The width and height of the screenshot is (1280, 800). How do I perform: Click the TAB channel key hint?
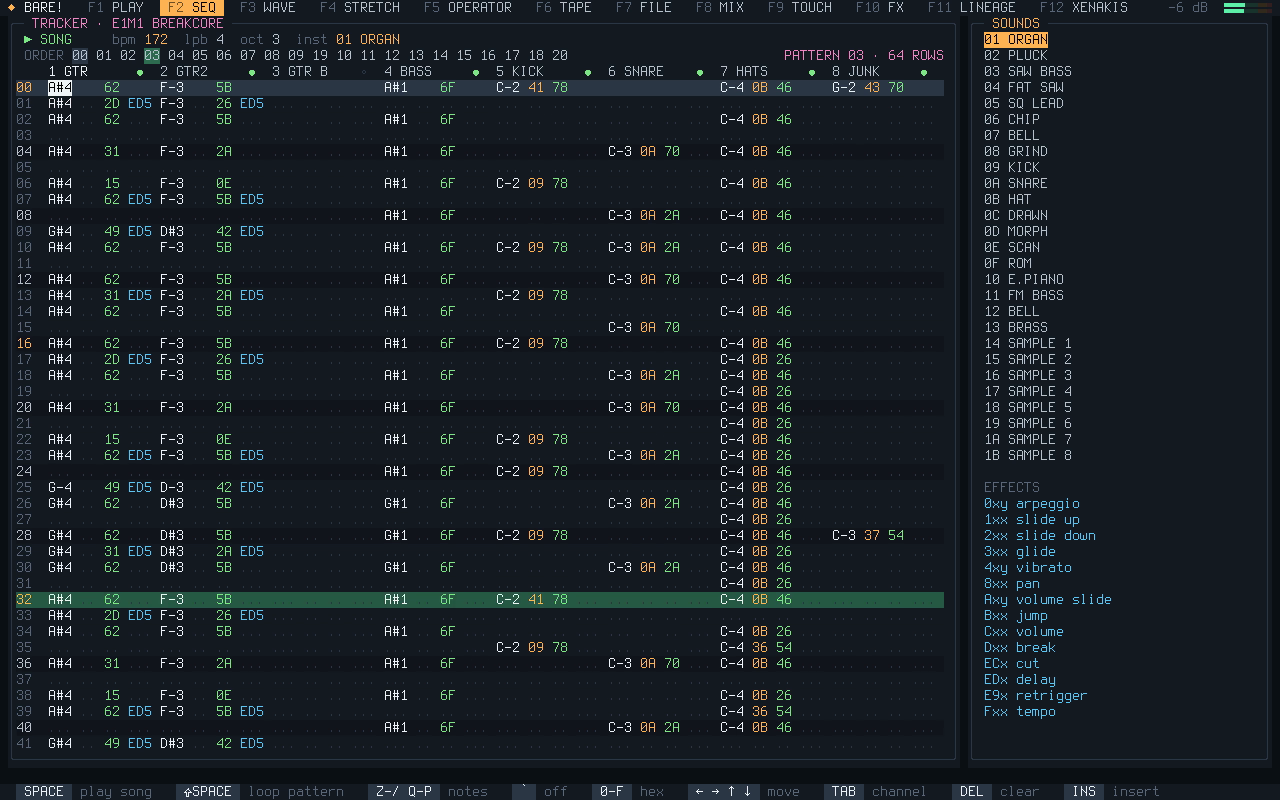(x=876, y=791)
